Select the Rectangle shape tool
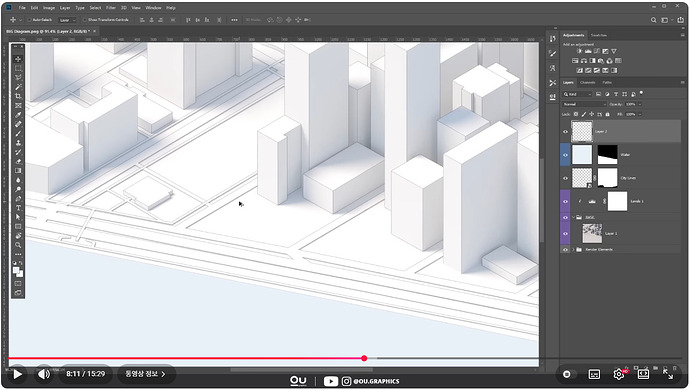The width and height of the screenshot is (690, 390). point(18,226)
